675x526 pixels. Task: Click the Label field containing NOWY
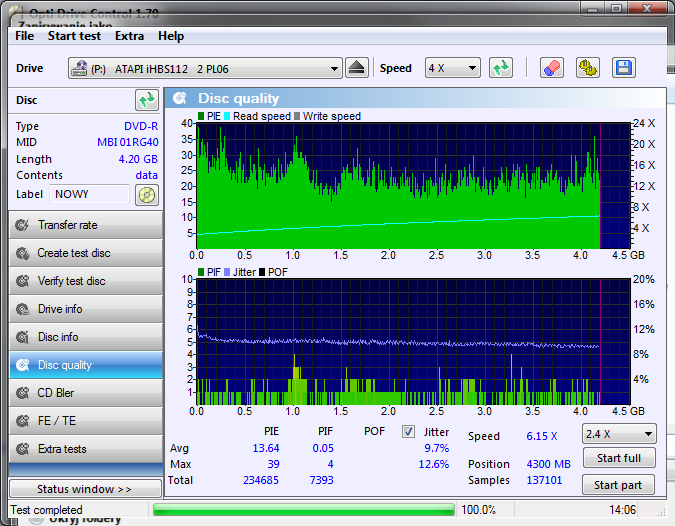(90, 194)
